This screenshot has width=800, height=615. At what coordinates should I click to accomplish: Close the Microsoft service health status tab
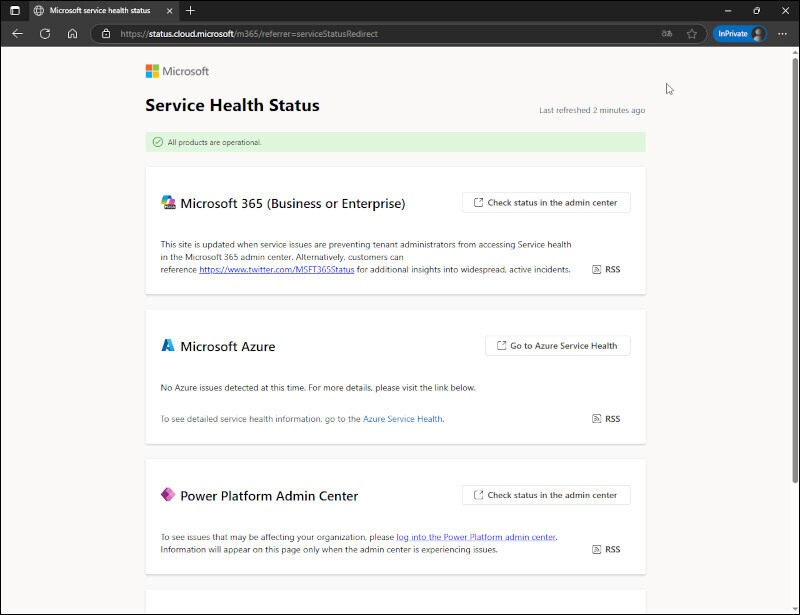(169, 10)
